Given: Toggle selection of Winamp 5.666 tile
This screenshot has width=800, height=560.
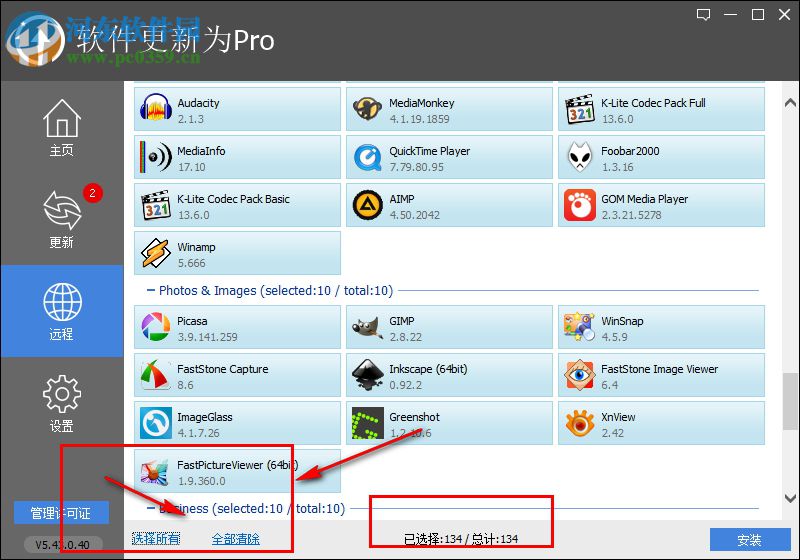Looking at the screenshot, I should click(237, 253).
